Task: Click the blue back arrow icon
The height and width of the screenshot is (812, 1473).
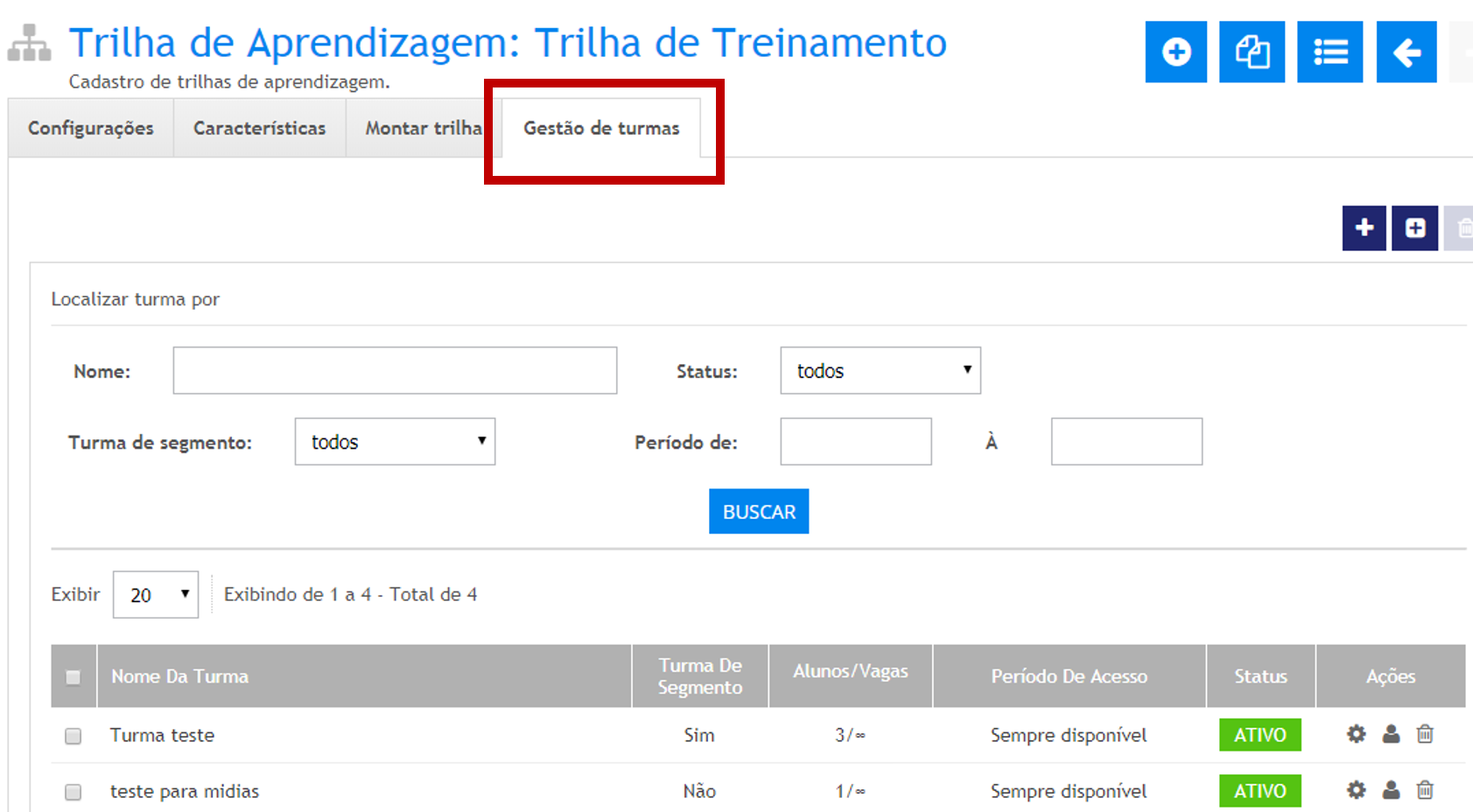Action: (1406, 52)
